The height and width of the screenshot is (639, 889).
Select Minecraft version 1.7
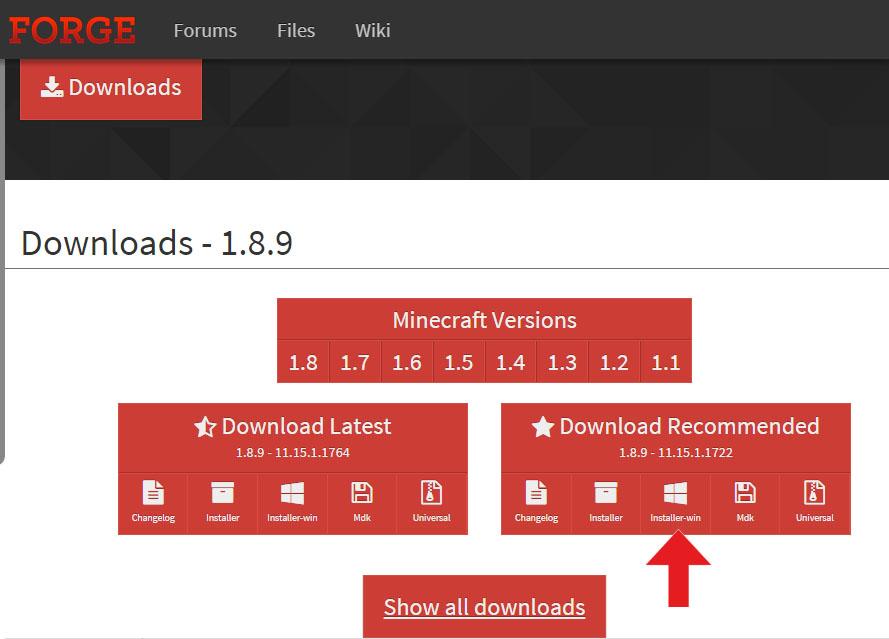(355, 362)
